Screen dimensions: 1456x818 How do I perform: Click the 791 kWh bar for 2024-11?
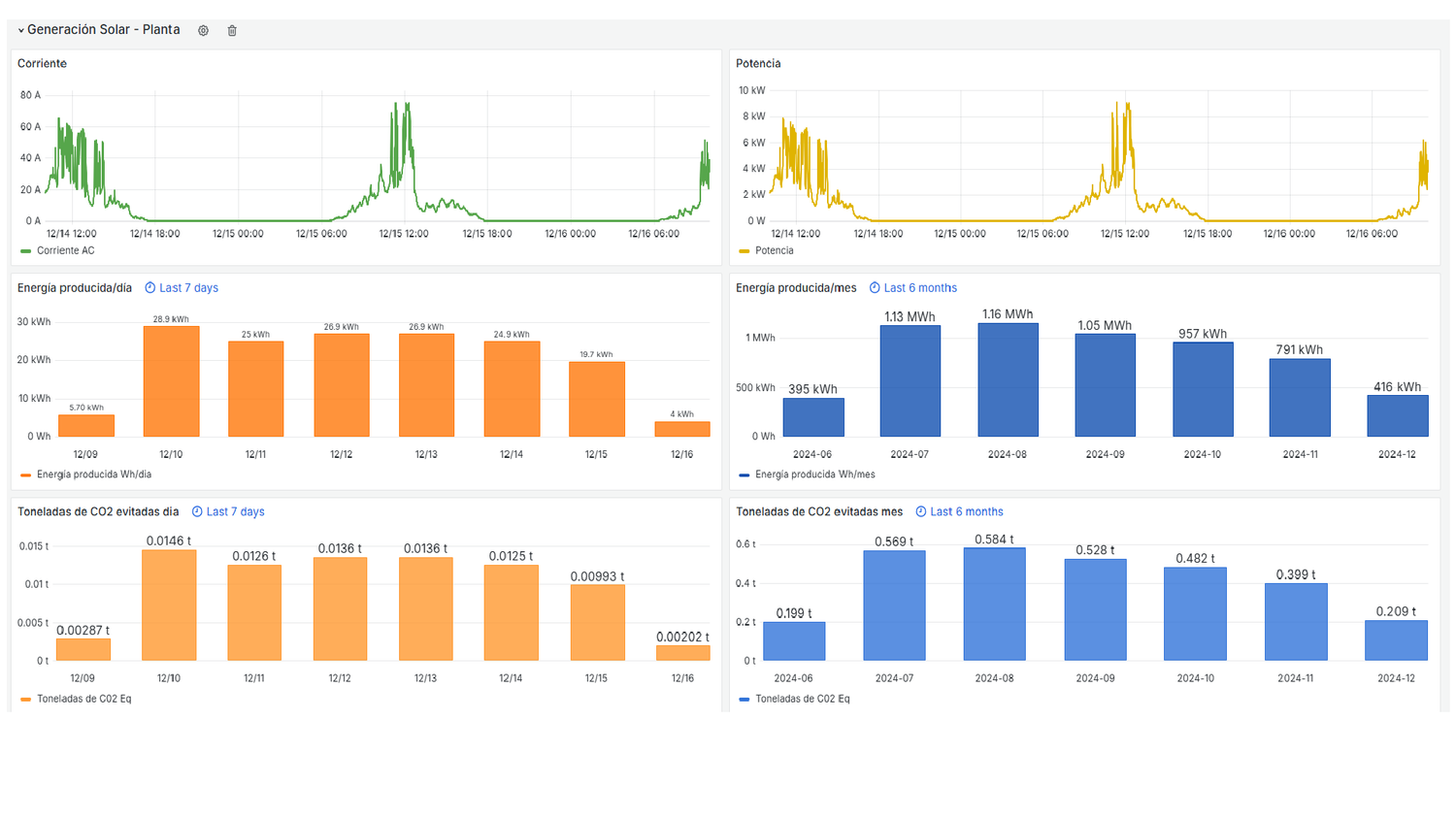(1300, 398)
